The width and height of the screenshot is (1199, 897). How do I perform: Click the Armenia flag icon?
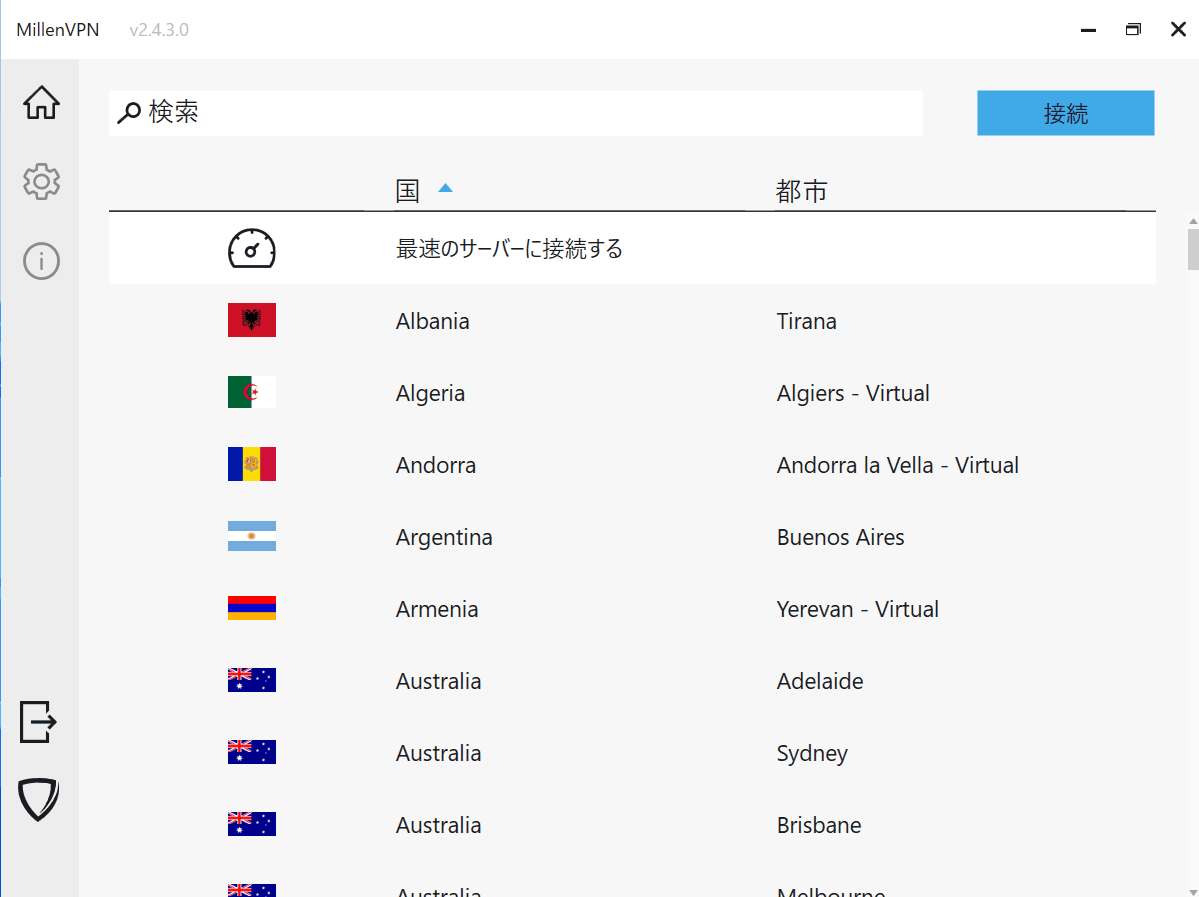pyautogui.click(x=251, y=609)
